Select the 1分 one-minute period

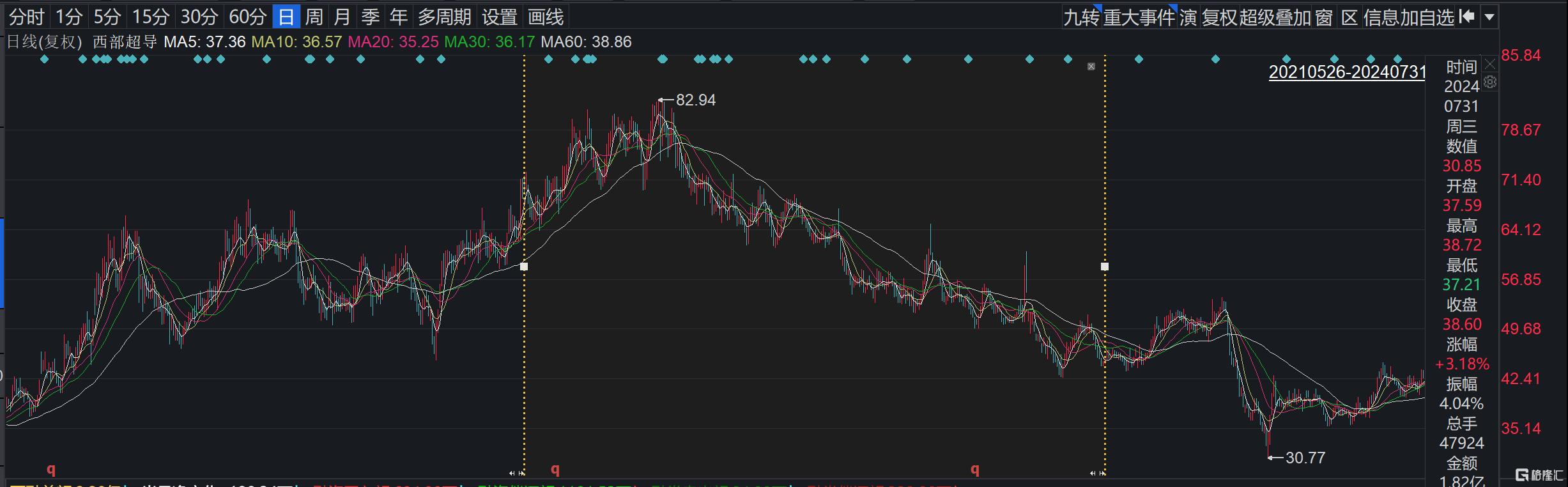[69, 17]
